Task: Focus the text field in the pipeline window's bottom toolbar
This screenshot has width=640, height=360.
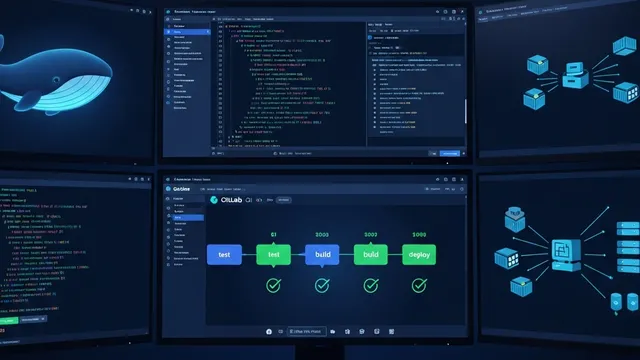Action: tap(307, 331)
